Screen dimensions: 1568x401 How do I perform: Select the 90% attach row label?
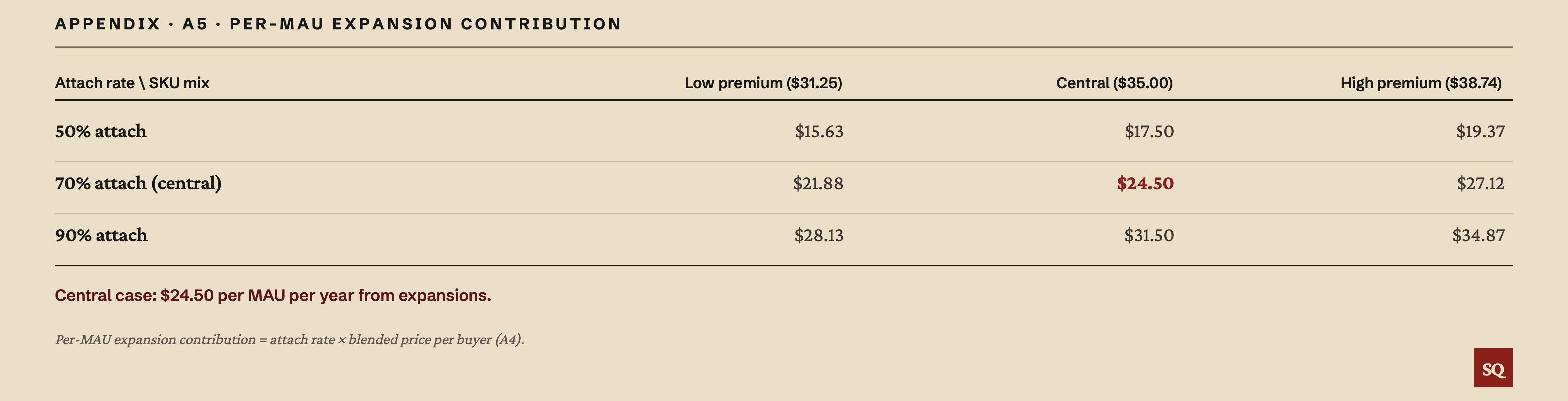pyautogui.click(x=101, y=235)
